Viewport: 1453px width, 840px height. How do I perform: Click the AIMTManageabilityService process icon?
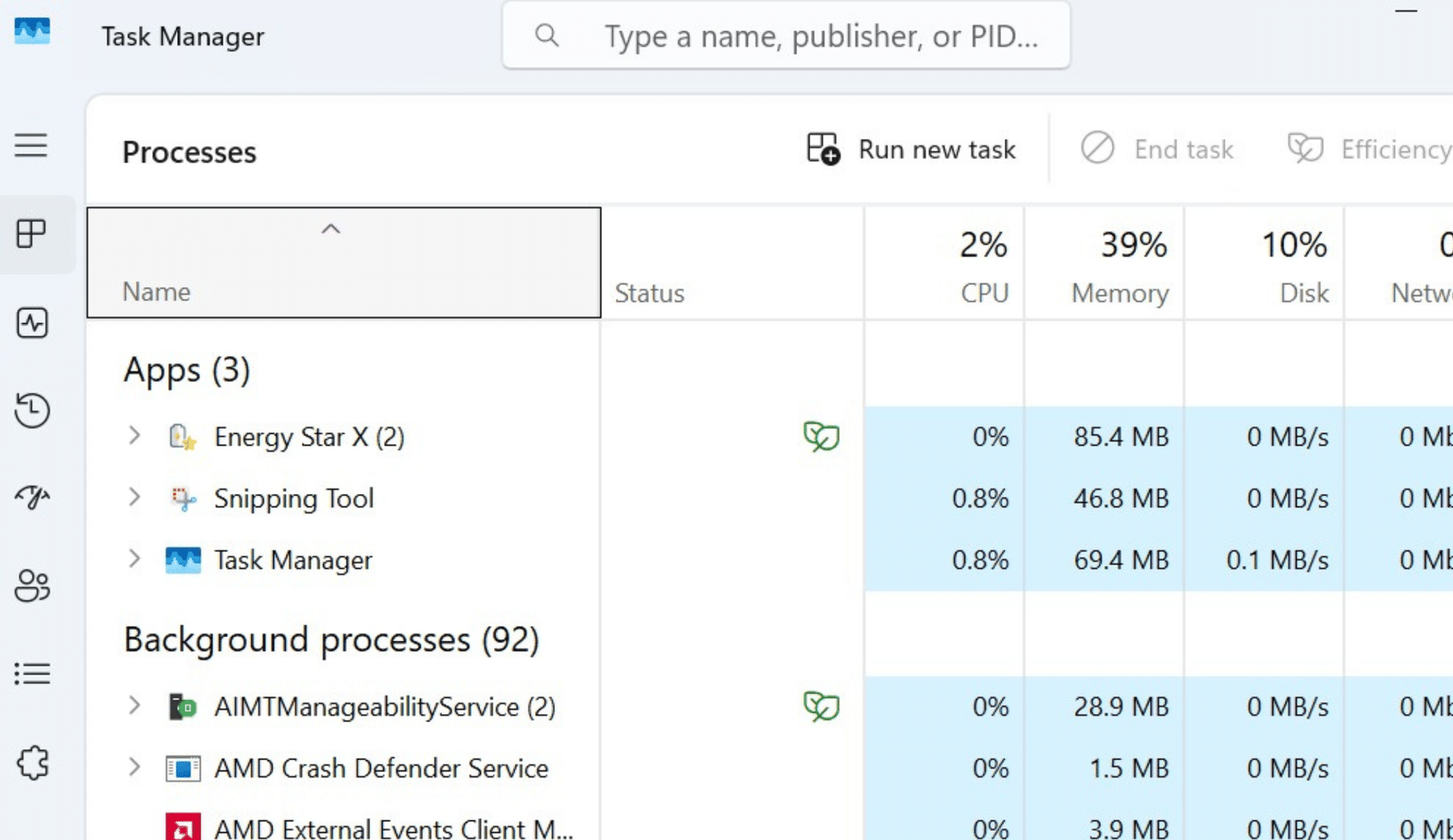[x=182, y=706]
